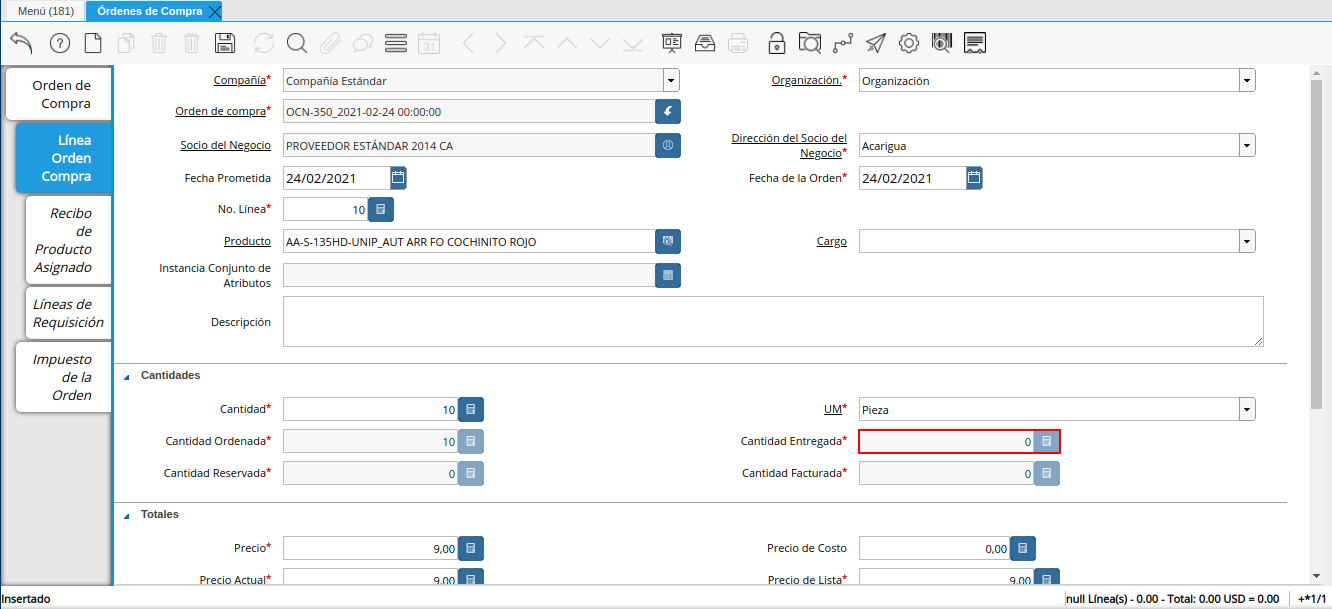Image resolution: width=1332 pixels, height=609 pixels.
Task: Open the find record magnifier icon
Action: (296, 43)
